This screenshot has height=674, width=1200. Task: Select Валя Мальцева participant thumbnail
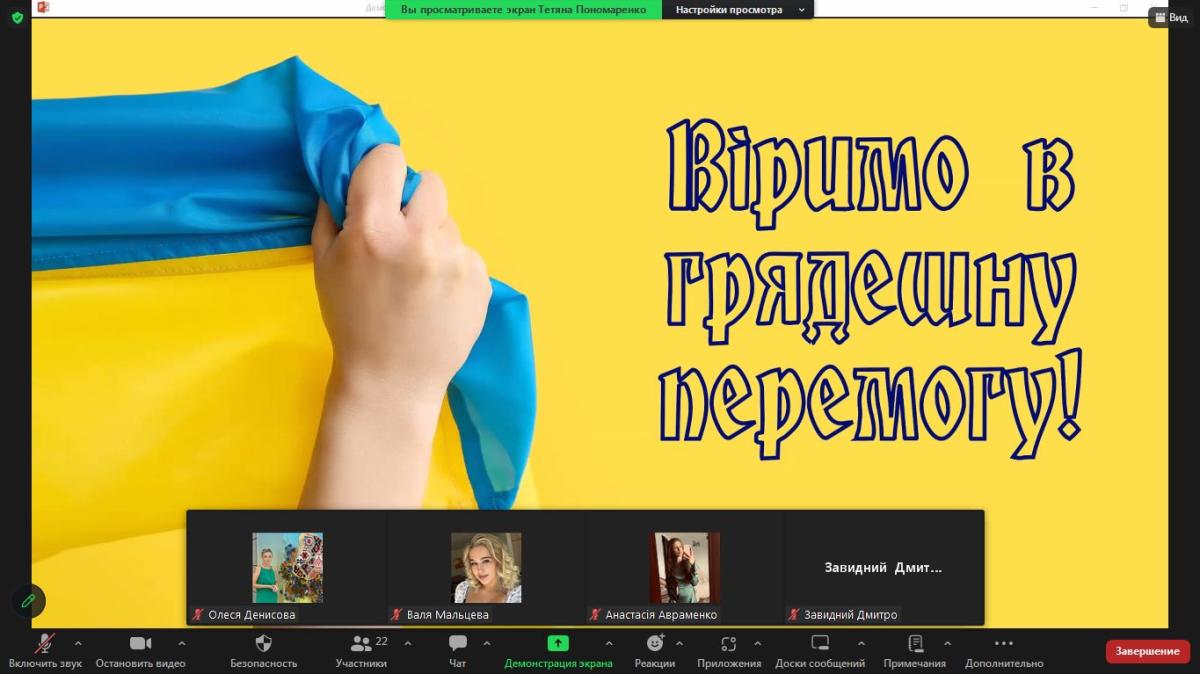(486, 568)
